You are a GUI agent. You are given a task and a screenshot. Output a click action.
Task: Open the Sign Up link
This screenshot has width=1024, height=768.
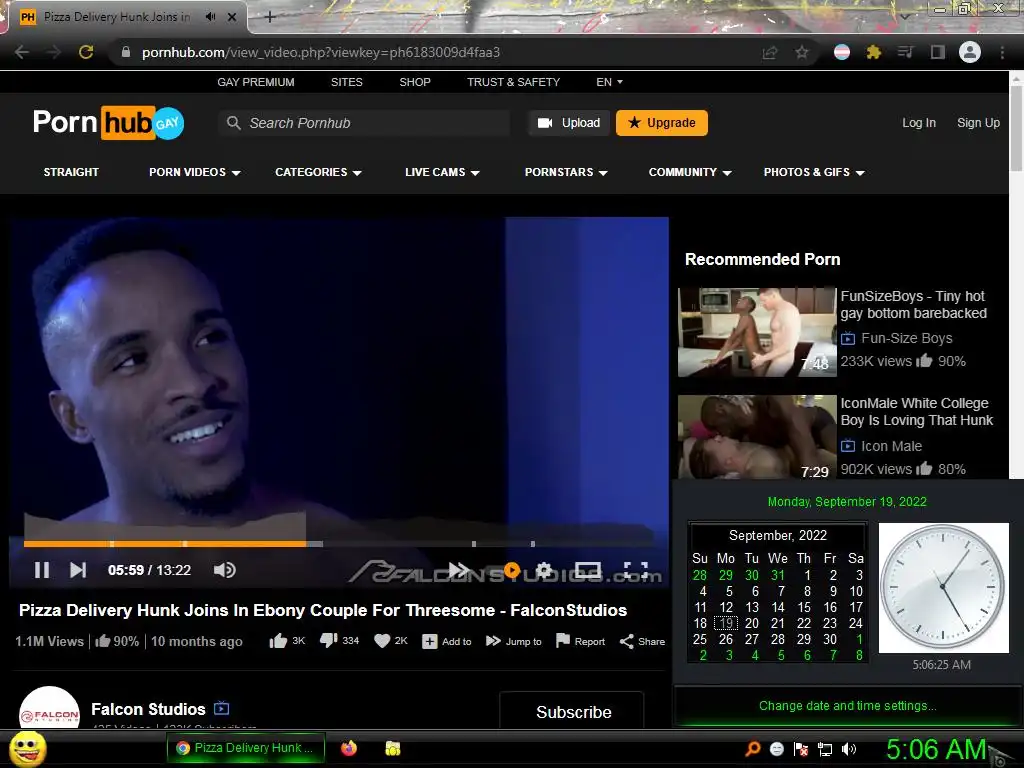point(978,123)
